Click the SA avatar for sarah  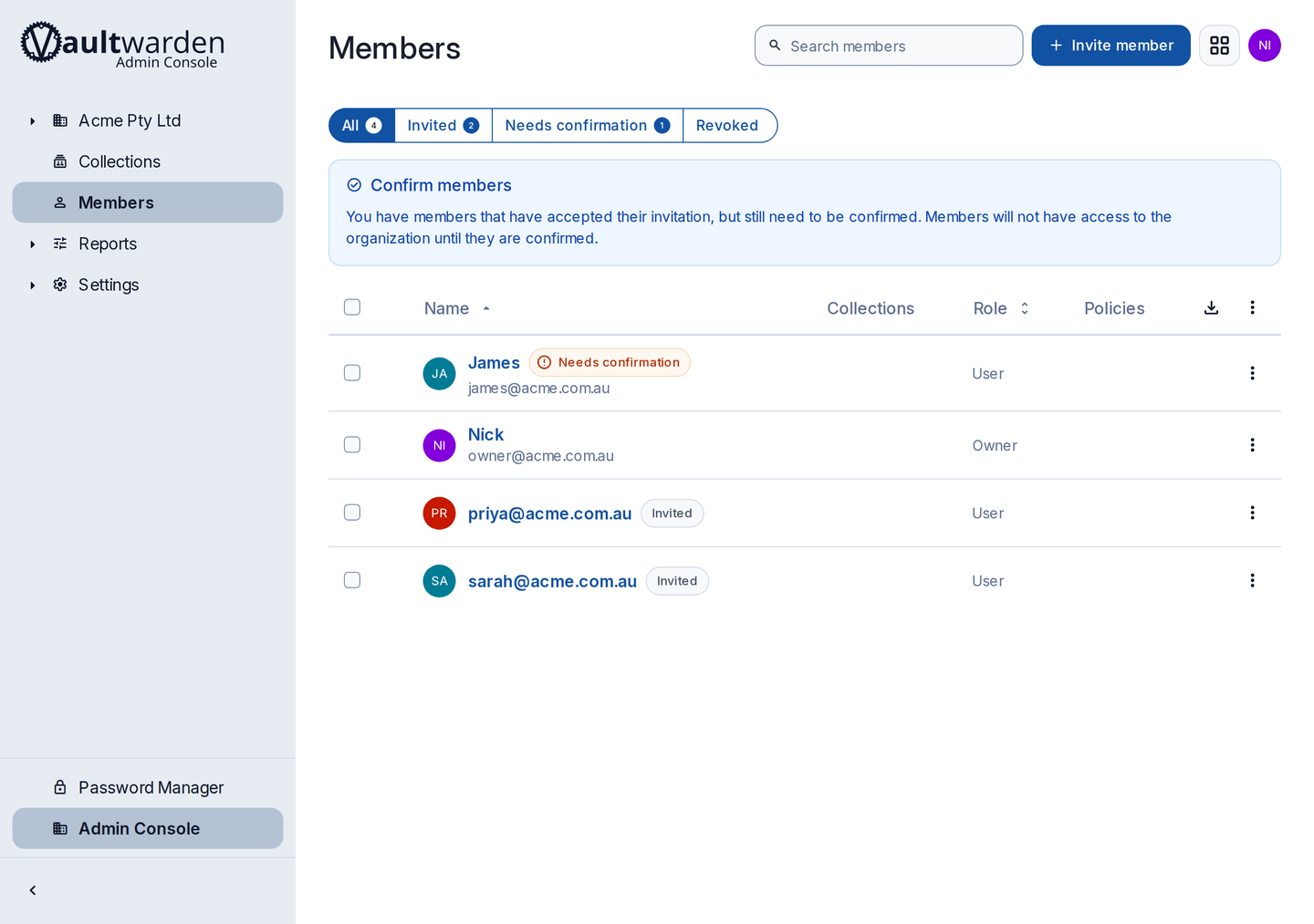439,581
